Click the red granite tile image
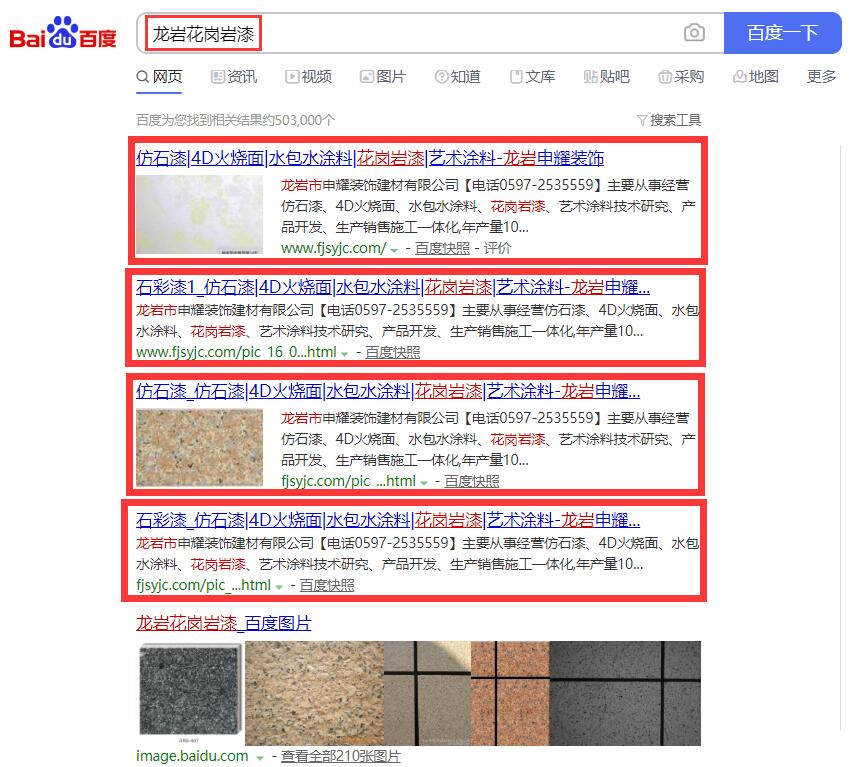Viewport: 850px width, 767px height. (x=510, y=693)
